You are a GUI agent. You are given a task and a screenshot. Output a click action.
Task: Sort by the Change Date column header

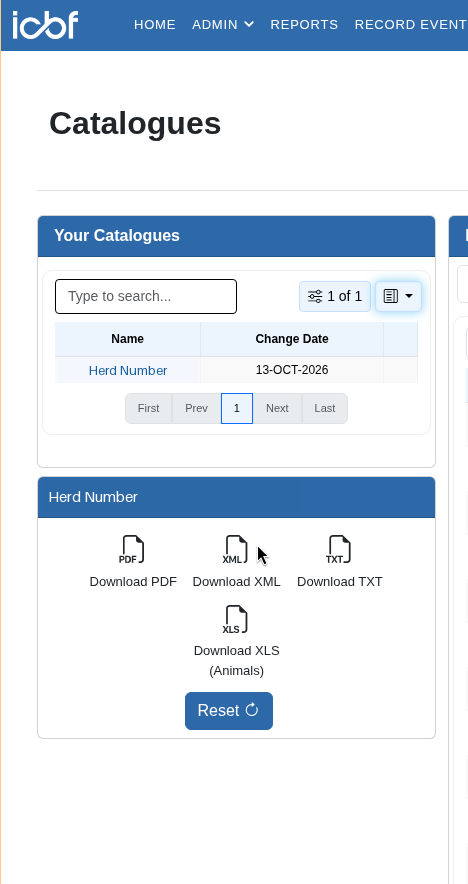292,339
